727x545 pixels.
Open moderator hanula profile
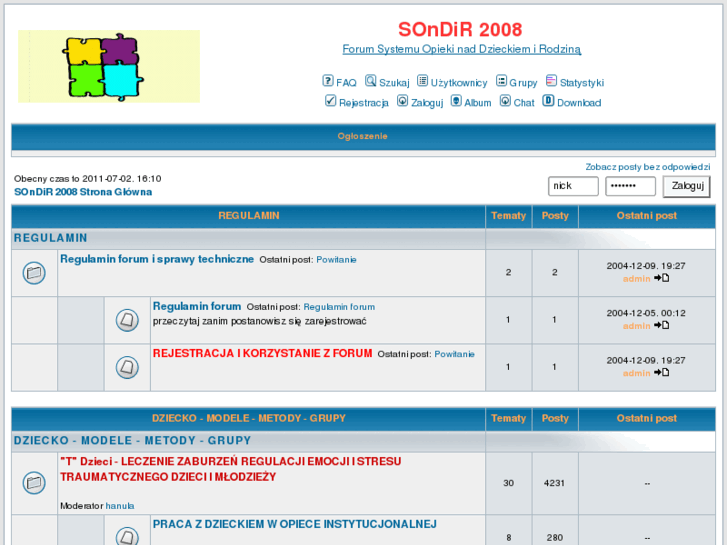pyautogui.click(x=120, y=506)
